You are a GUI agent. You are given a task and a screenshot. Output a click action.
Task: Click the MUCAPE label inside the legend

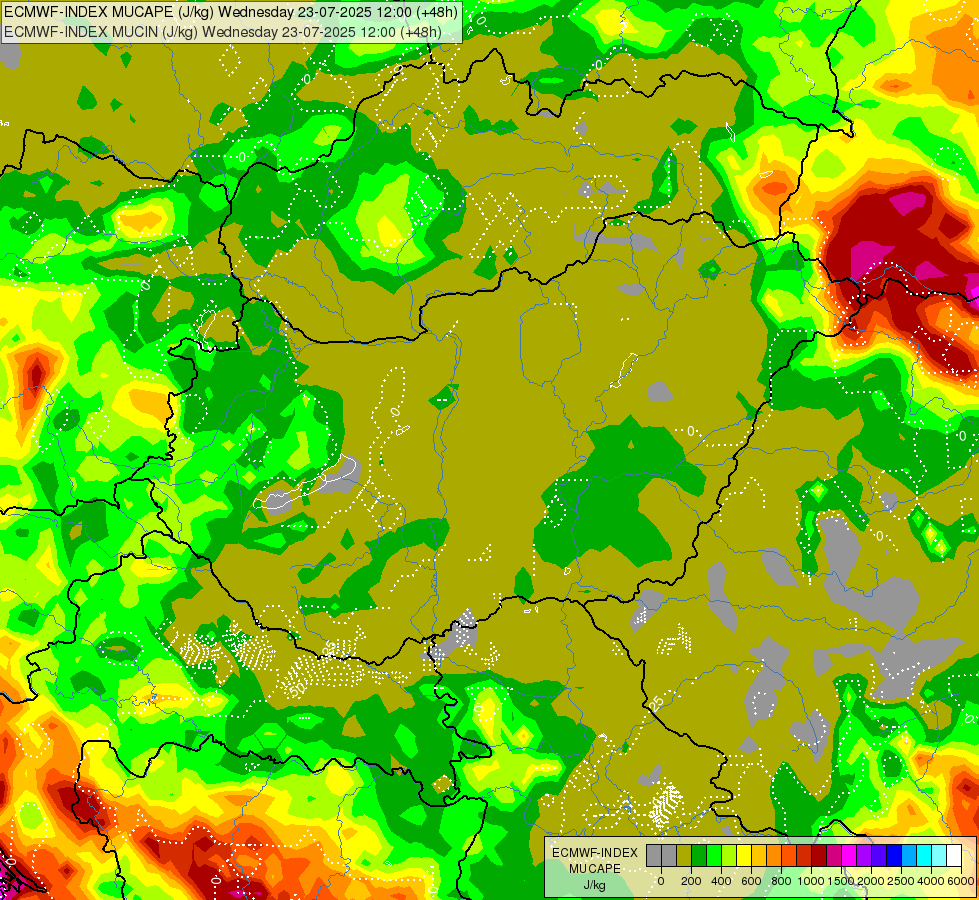595,869
